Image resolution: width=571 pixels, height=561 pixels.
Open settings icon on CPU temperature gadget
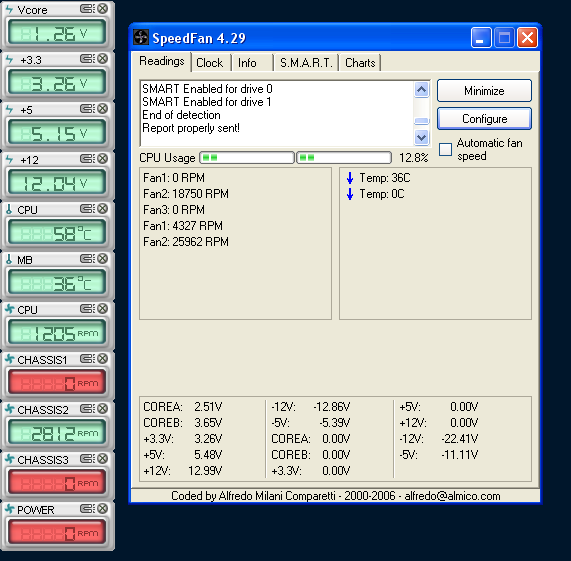tap(87, 208)
